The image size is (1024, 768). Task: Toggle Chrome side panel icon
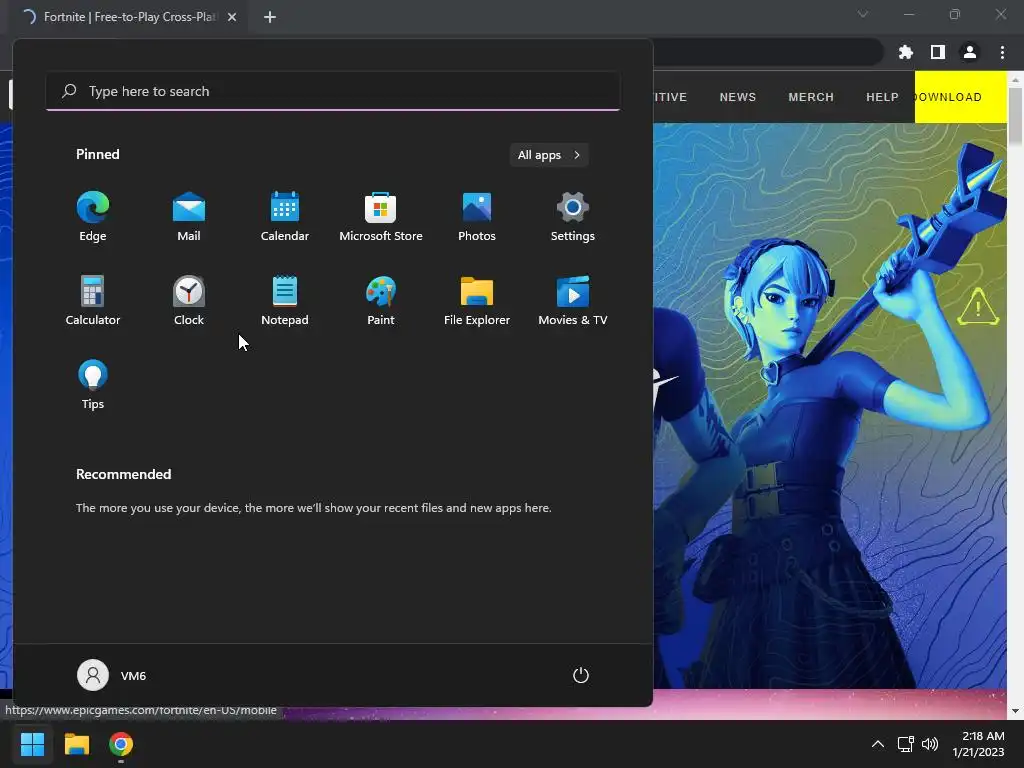pos(938,52)
